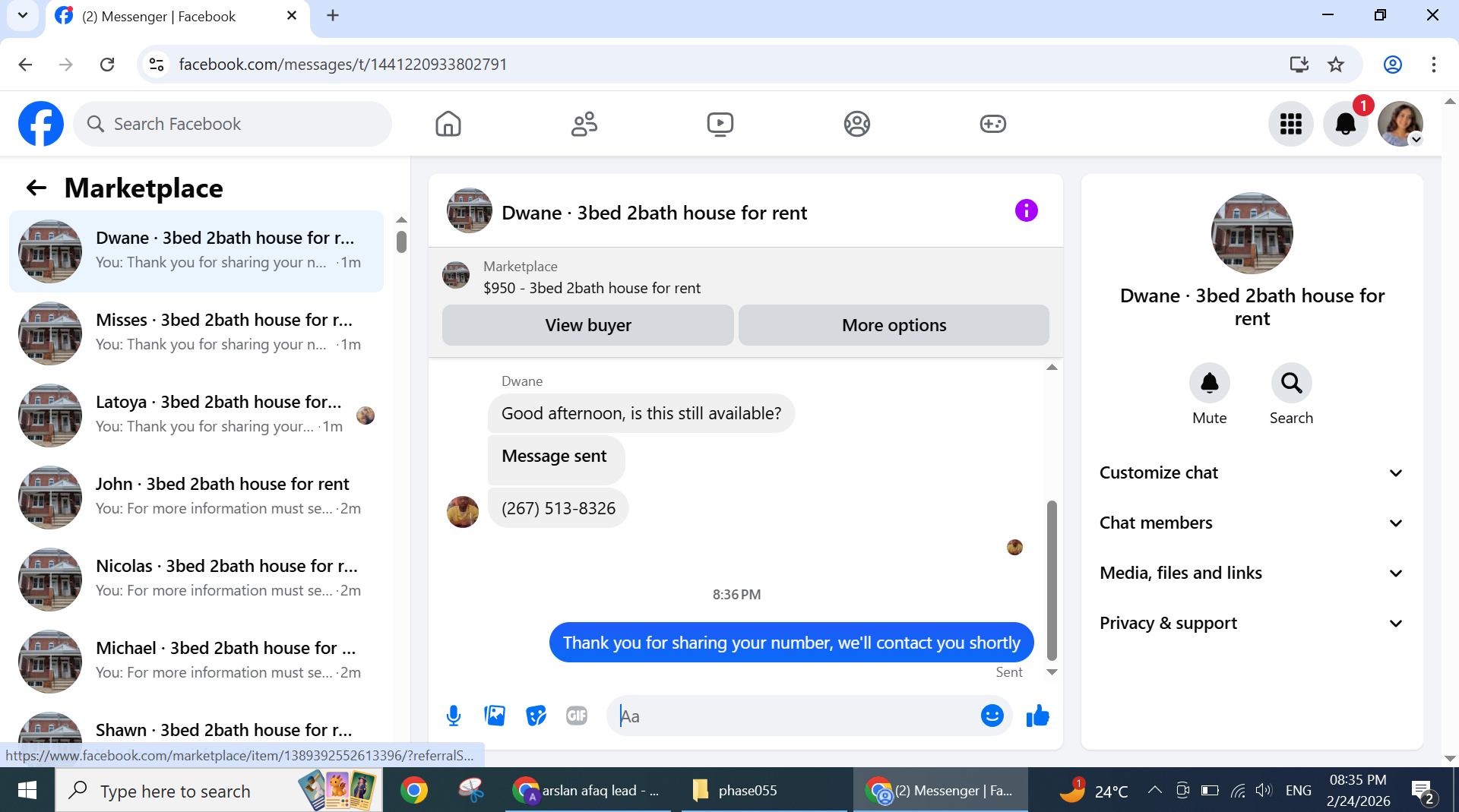
Task: Search in conversation magnifier icon
Action: [x=1292, y=383]
